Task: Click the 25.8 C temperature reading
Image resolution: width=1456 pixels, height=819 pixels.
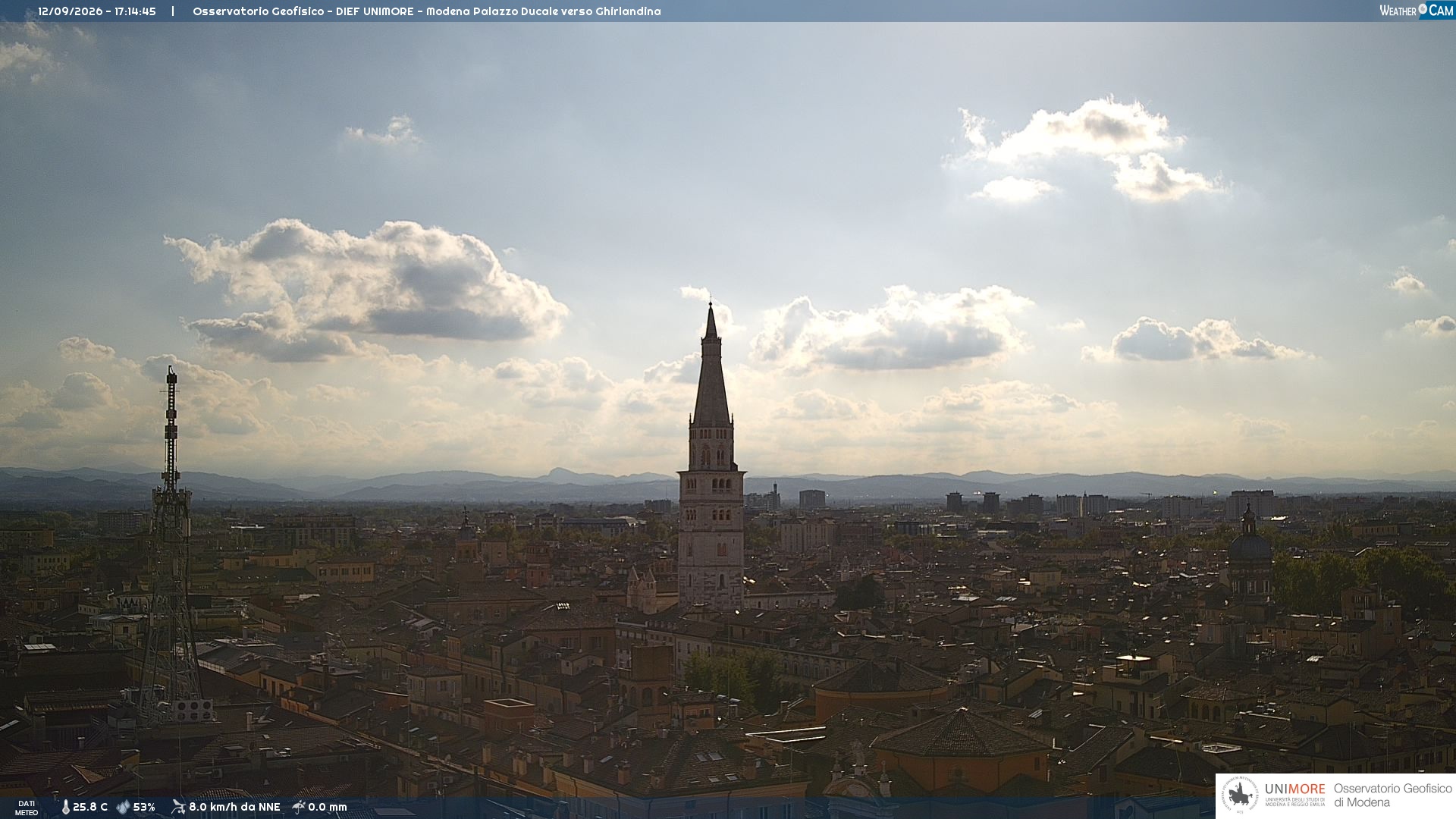Action: click(90, 808)
